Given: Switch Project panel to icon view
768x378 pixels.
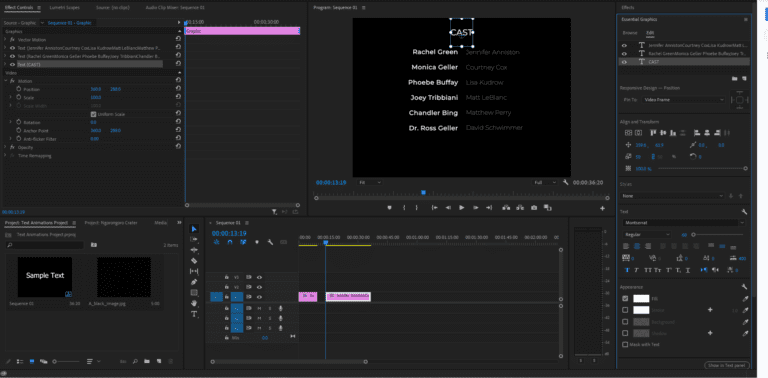Looking at the screenshot, I should coord(32,361).
